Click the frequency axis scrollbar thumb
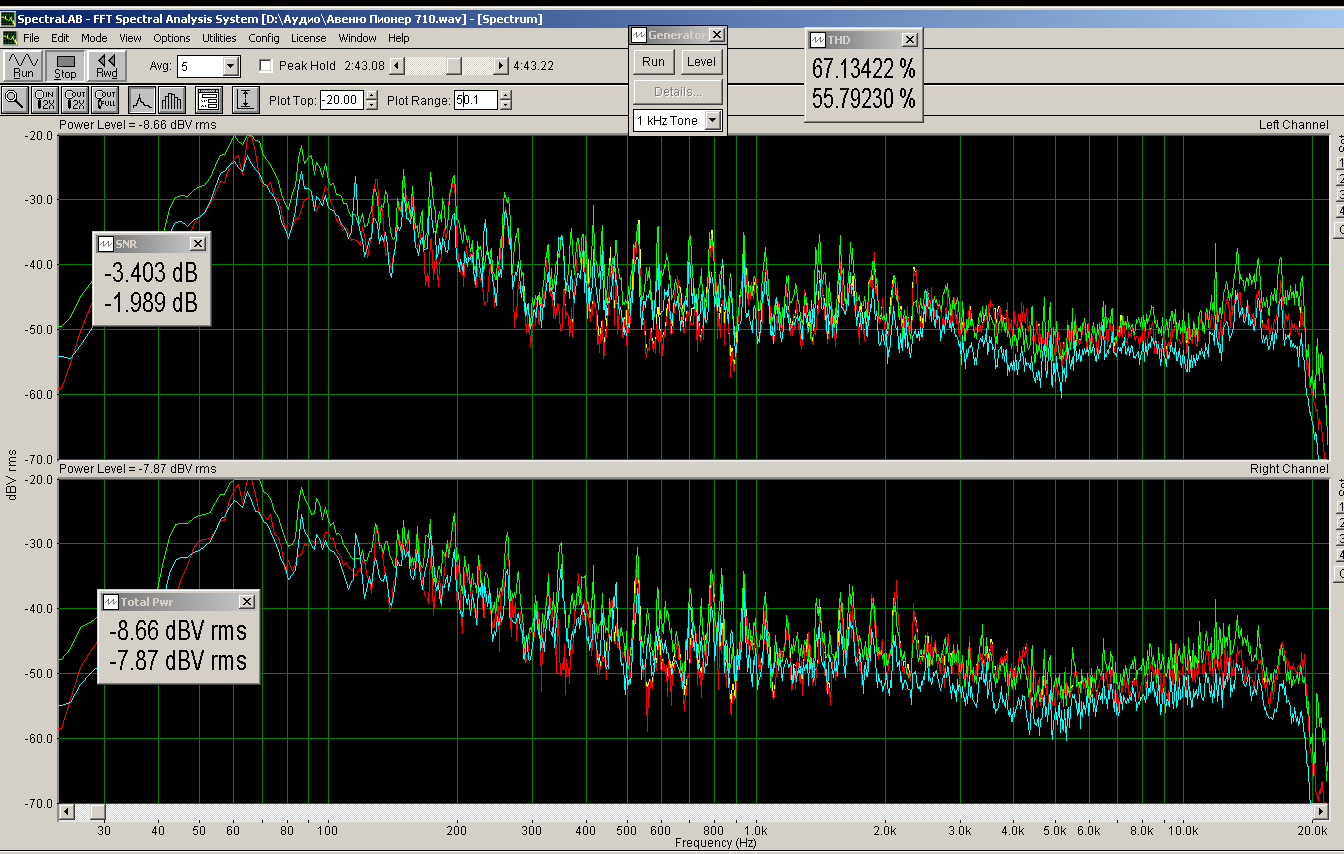This screenshot has height=854, width=1344. coord(97,812)
